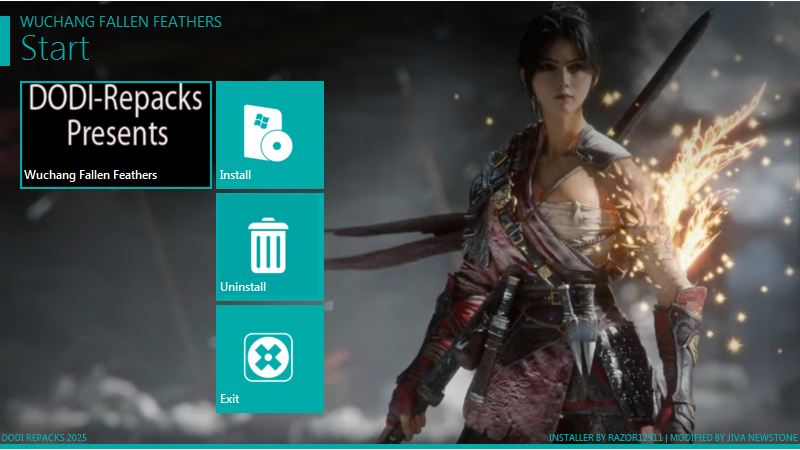Click the 'Start' heading text
This screenshot has width=800, height=450.
tap(55, 48)
